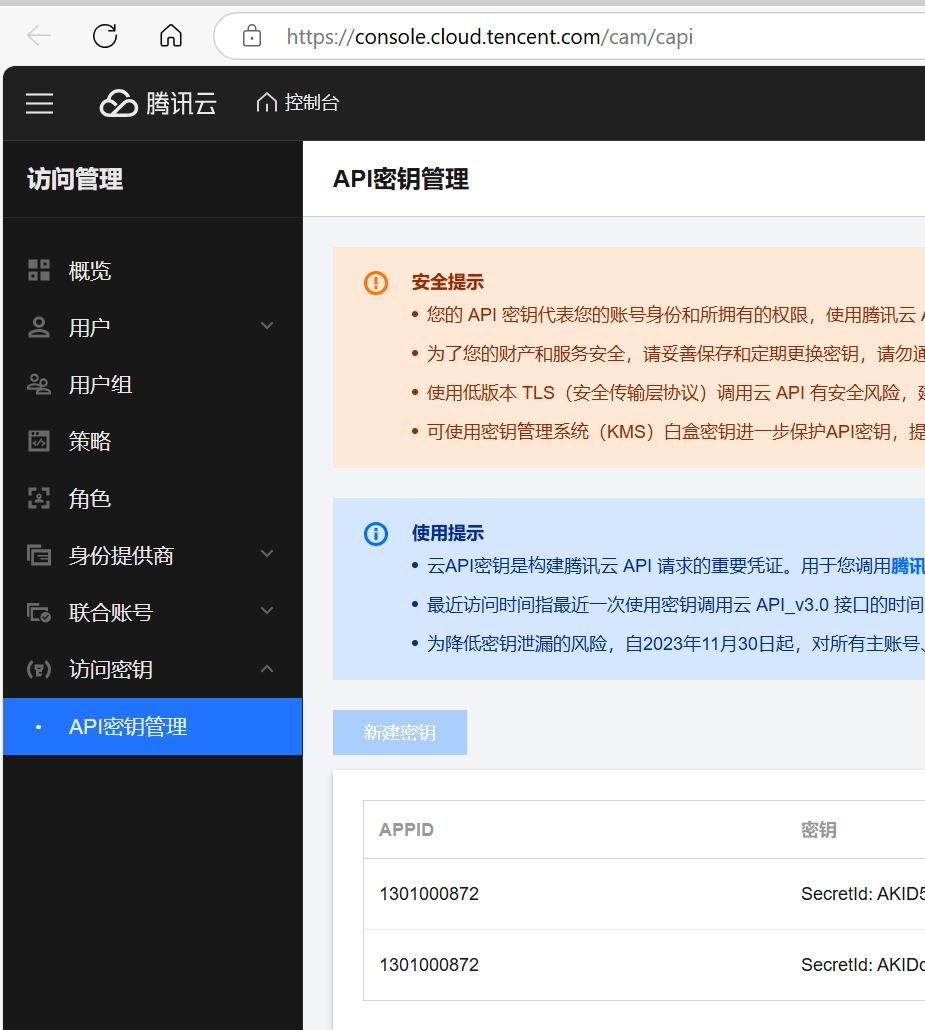Open 身份提供商 via its sidebar icon
The image size is (925, 1030).
click(x=38, y=555)
